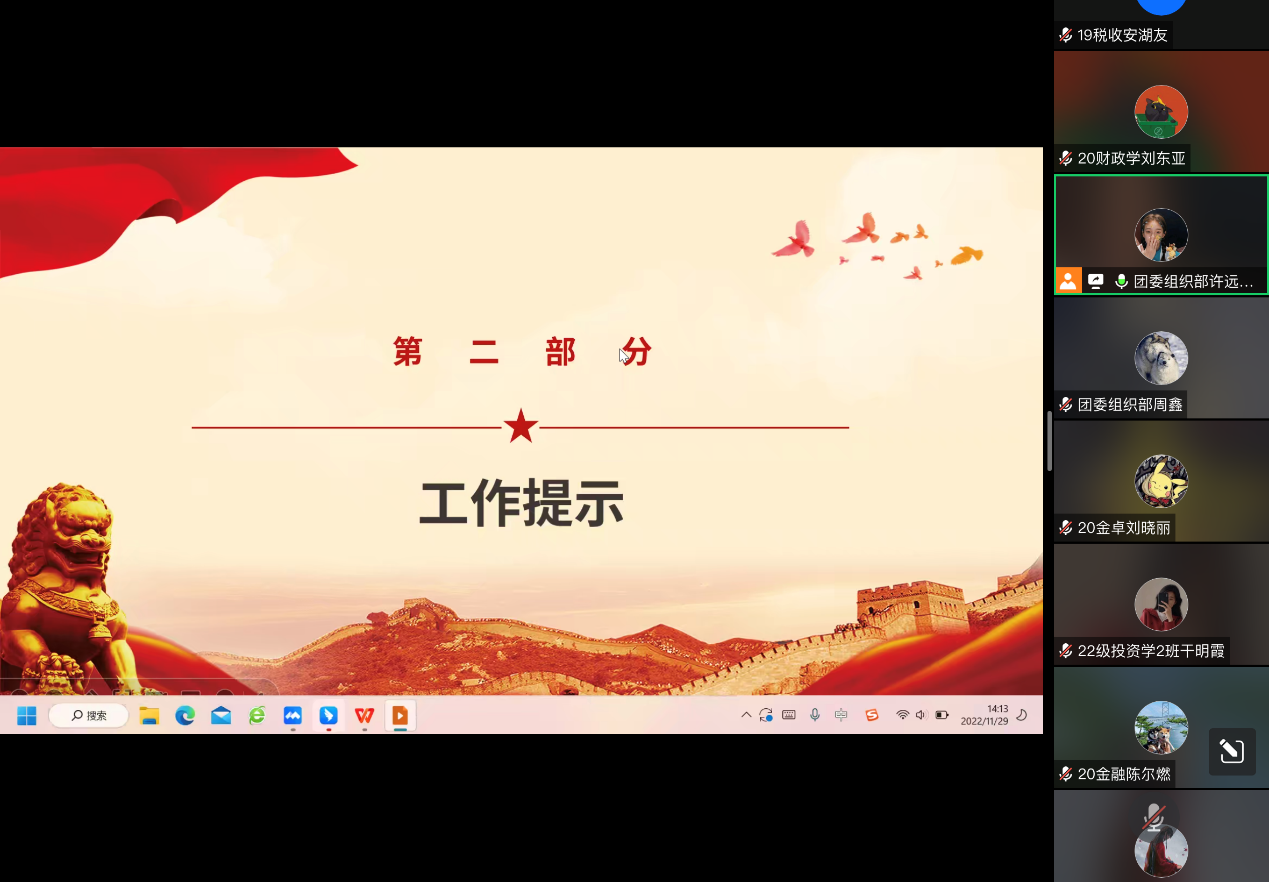1269x882 pixels.
Task: Click muted mic icon beside 团委组织部周鑫
Action: tap(1066, 405)
